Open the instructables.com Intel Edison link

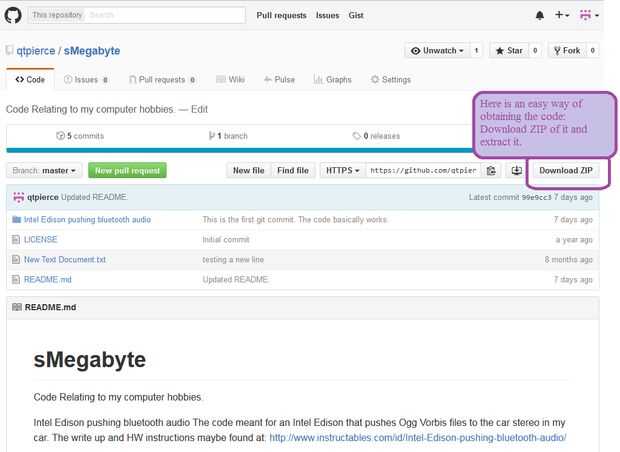tap(418, 438)
